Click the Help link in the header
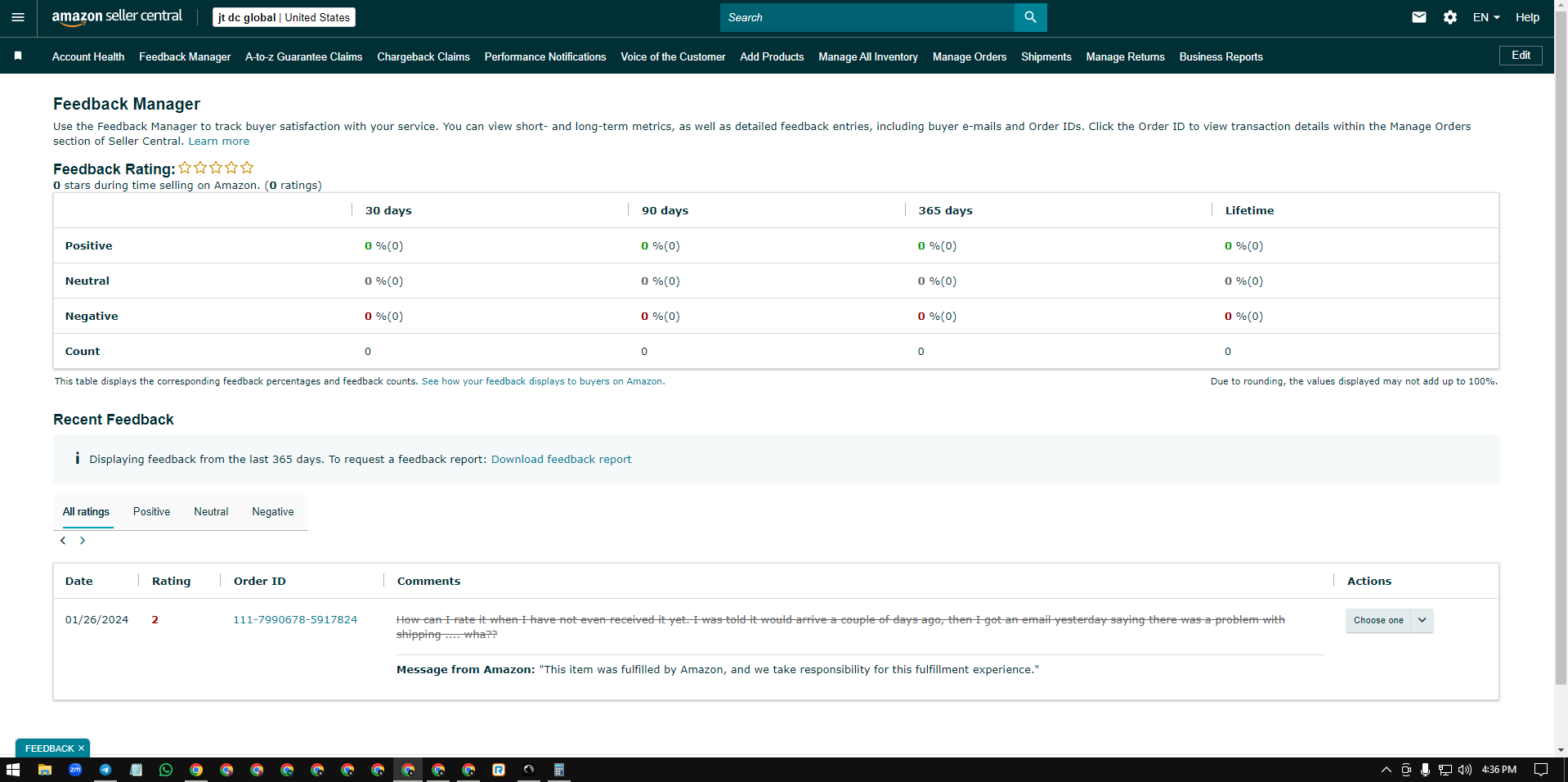Screen dimensions: 1568x782 click(x=1527, y=17)
